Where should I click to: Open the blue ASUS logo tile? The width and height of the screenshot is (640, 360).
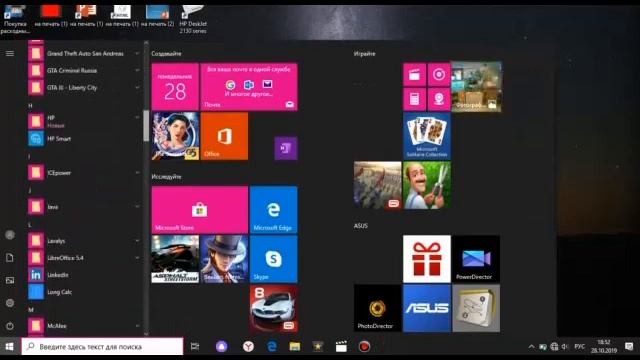[x=427, y=308]
